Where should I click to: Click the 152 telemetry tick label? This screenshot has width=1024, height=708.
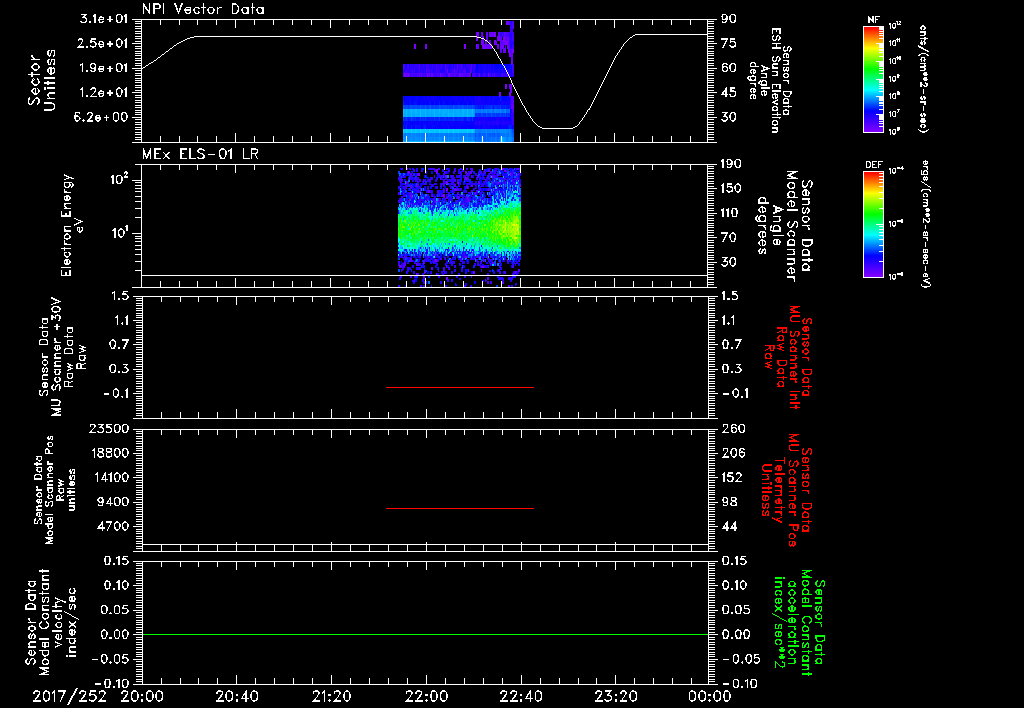[731, 477]
